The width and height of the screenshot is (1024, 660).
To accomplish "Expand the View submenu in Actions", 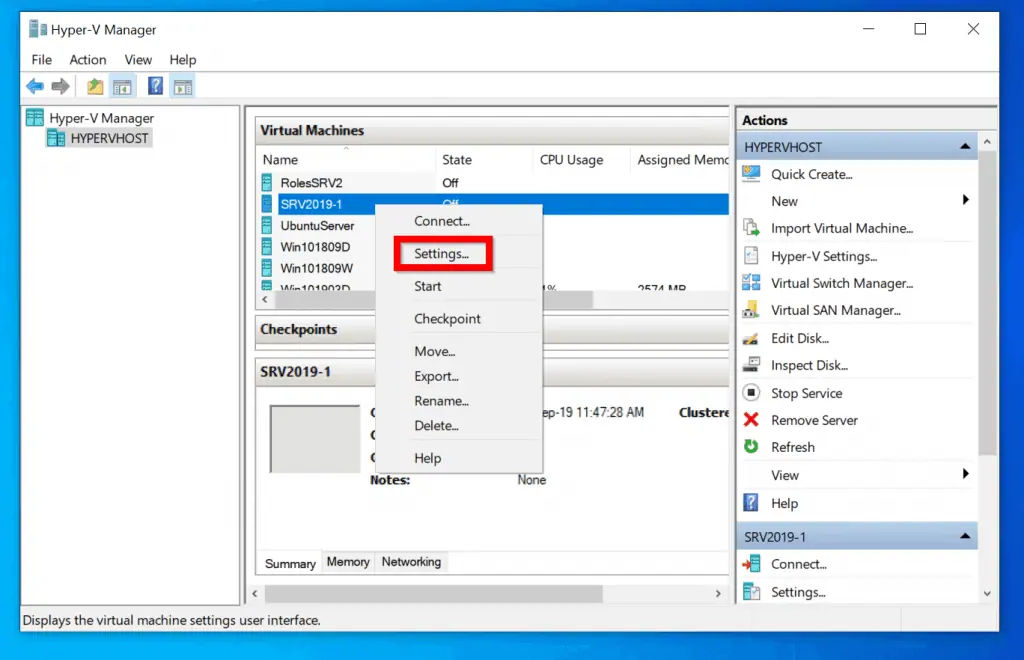I will (x=966, y=474).
